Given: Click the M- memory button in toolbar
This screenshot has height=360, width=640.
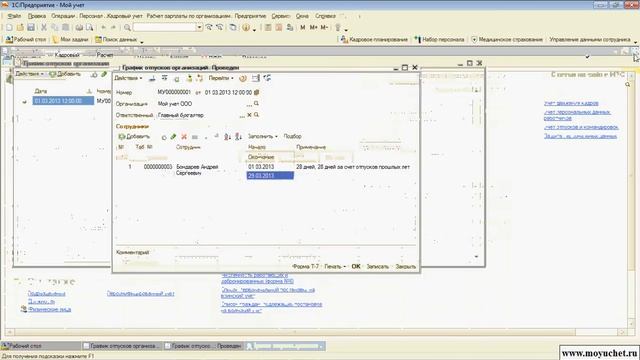Looking at the screenshot, I should click(324, 27).
